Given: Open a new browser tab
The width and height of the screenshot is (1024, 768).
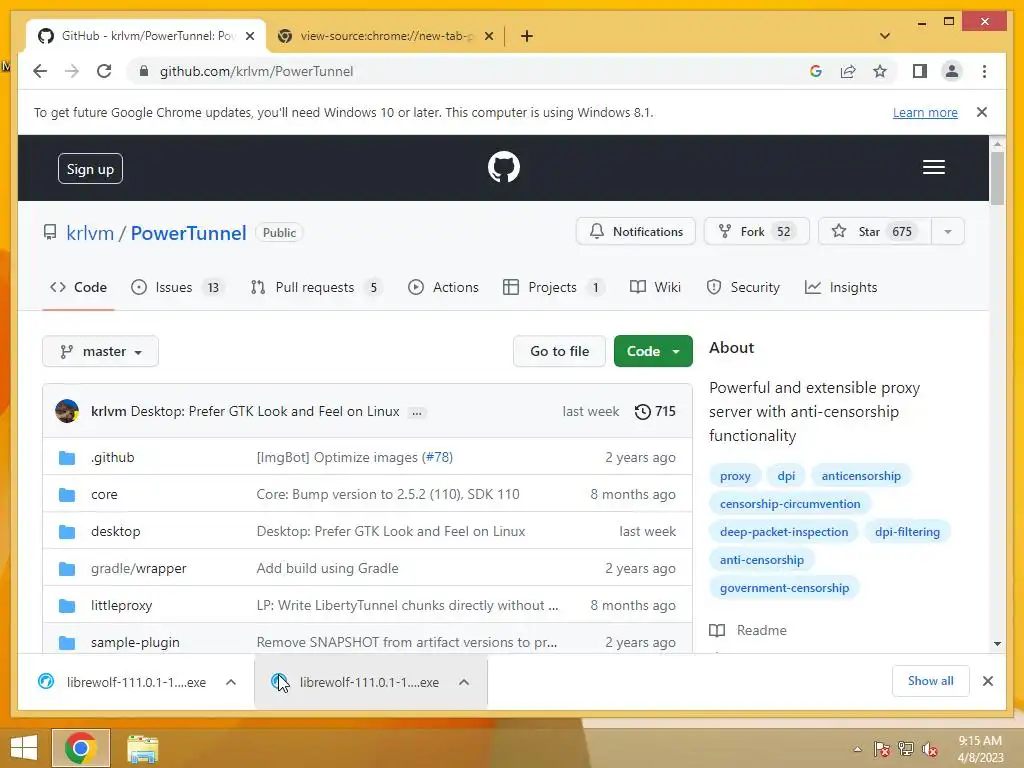Looking at the screenshot, I should point(526,36).
